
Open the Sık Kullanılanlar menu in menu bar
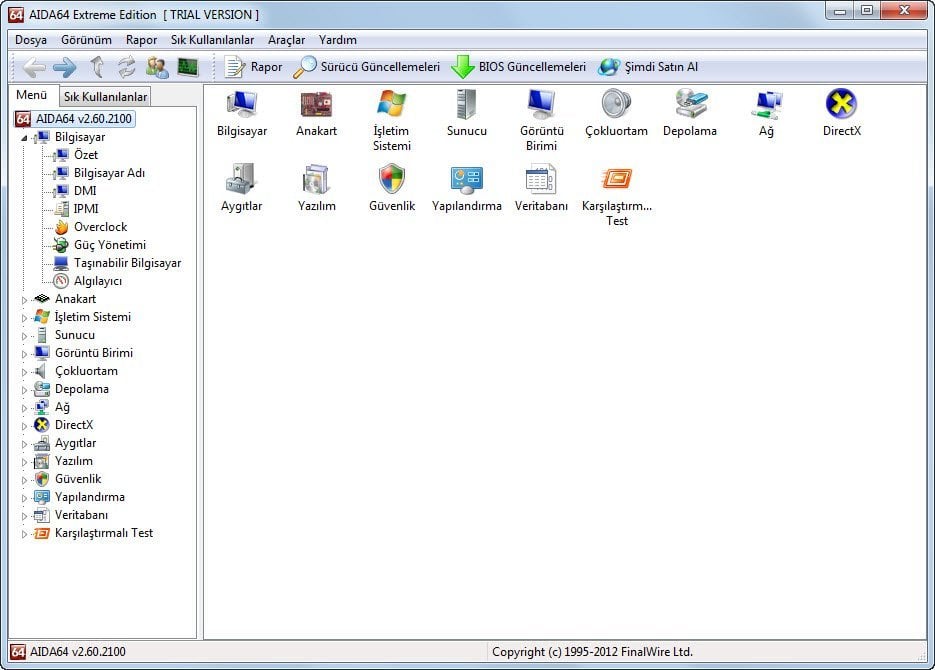[212, 40]
